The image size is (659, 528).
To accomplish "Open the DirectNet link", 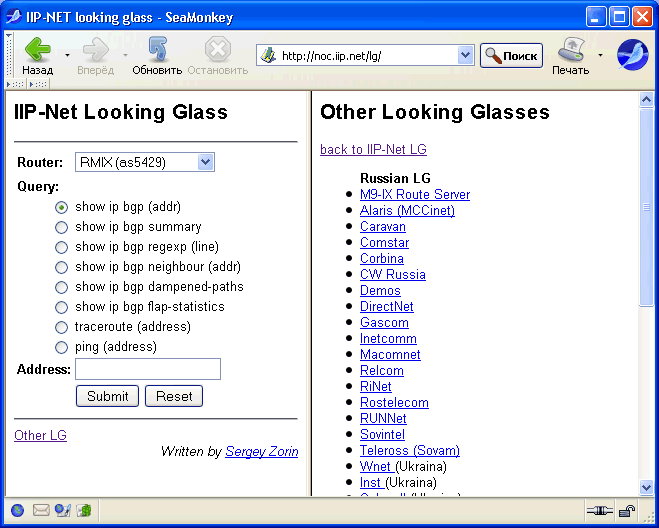I will point(387,306).
